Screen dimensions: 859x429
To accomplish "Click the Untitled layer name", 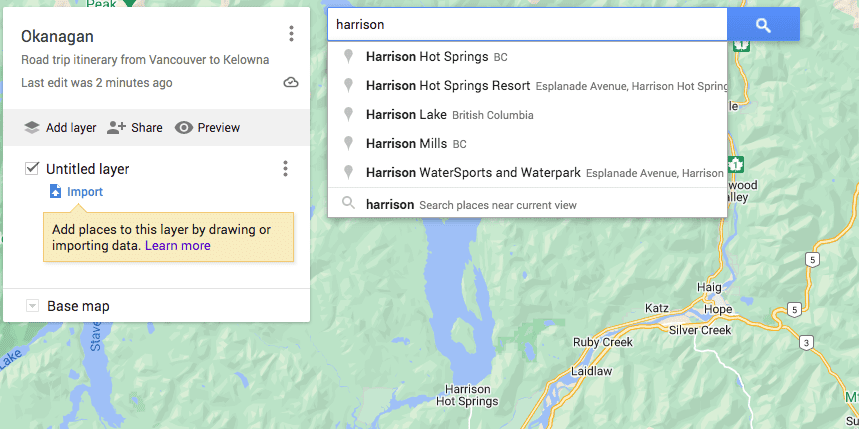I will [x=88, y=169].
